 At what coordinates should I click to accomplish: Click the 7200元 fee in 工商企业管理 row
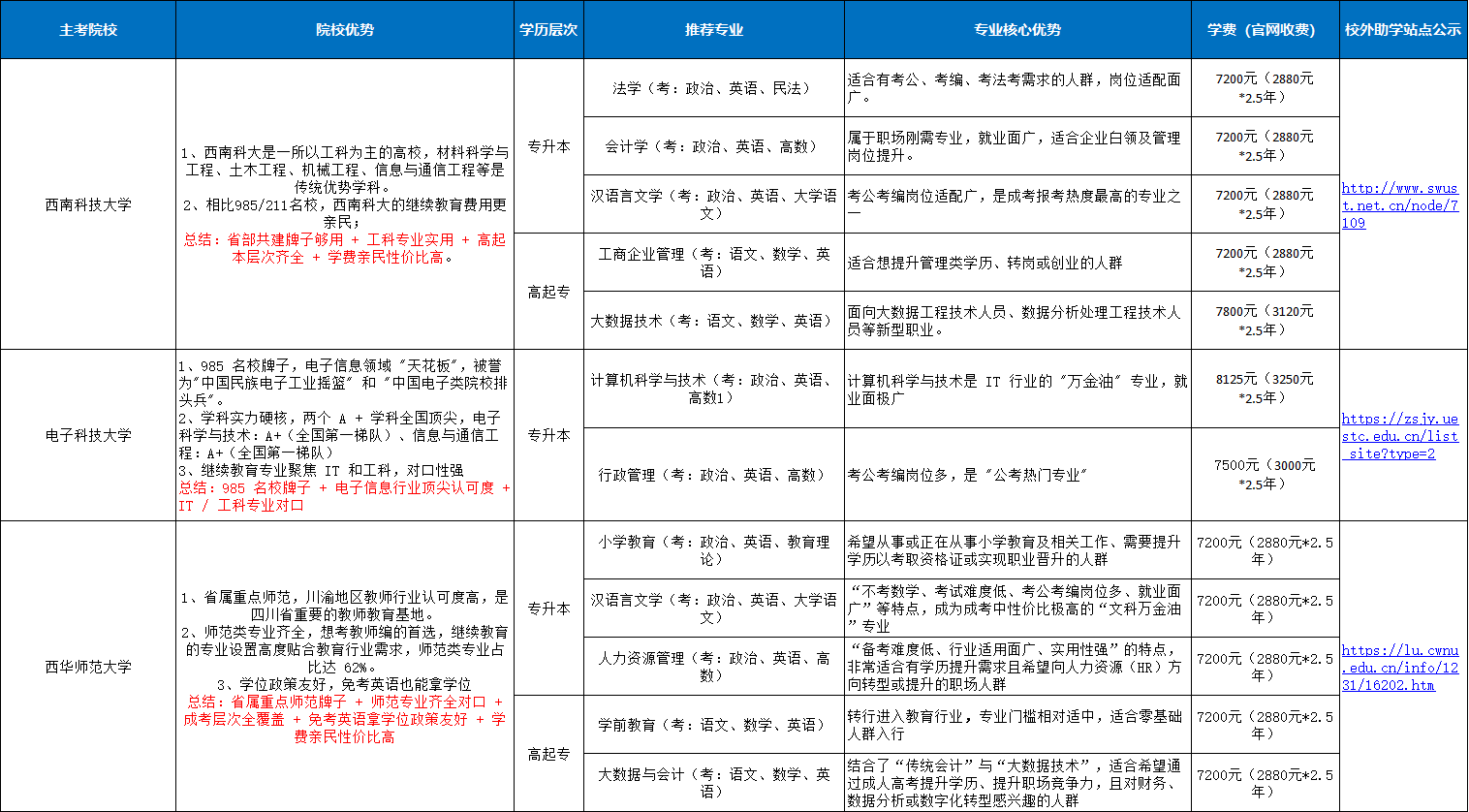(1265, 263)
